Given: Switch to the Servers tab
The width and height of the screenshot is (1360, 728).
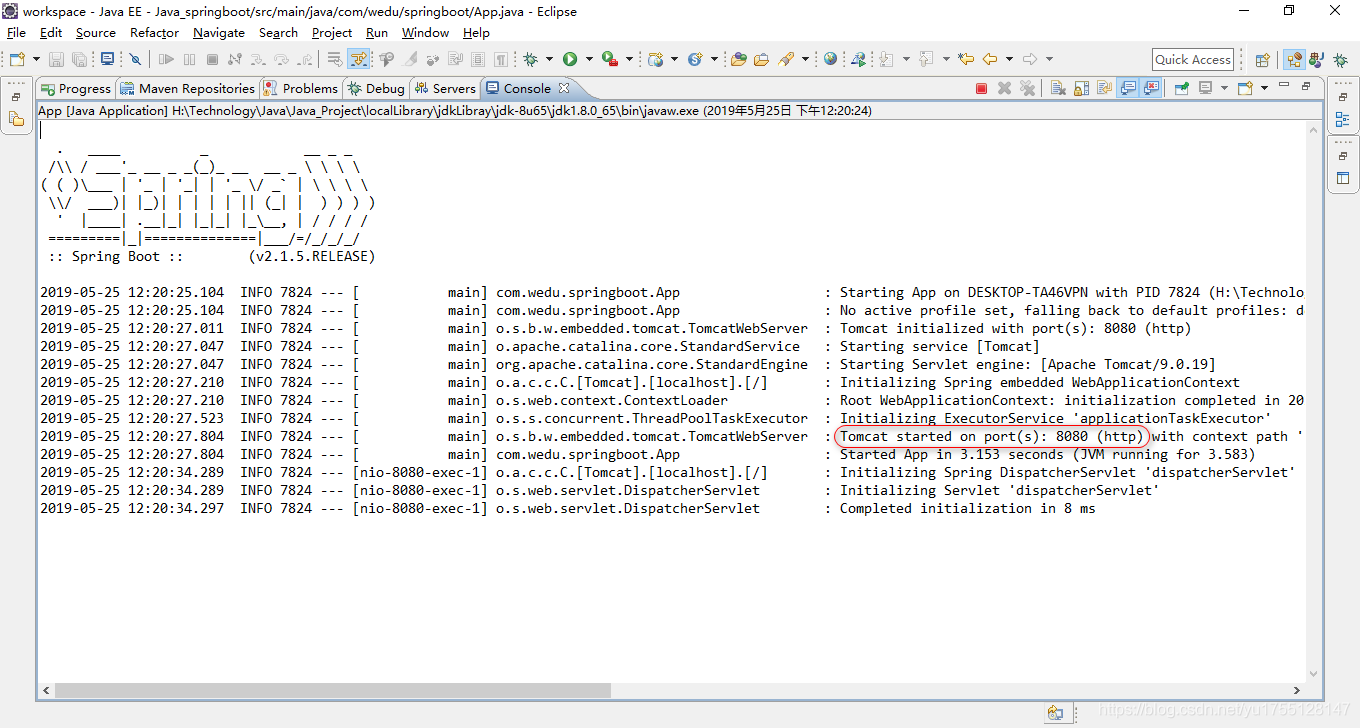Looking at the screenshot, I should (x=446, y=89).
